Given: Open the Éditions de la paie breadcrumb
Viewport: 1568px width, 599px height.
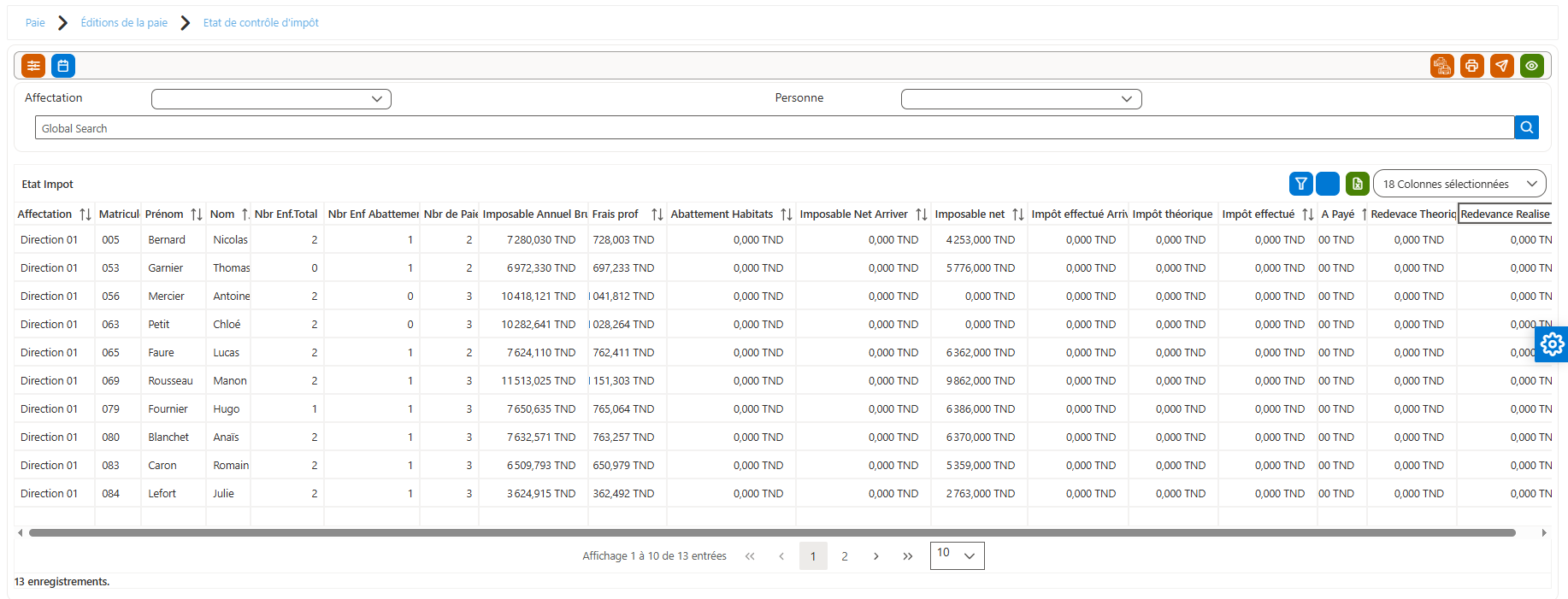Looking at the screenshot, I should coord(124,23).
